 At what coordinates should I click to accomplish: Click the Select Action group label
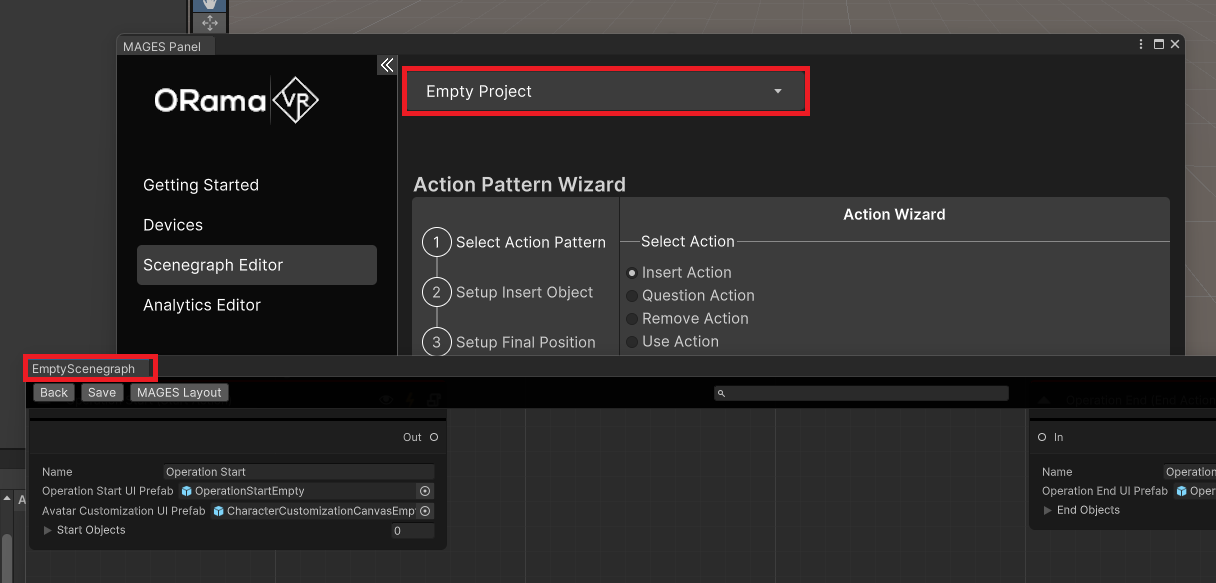pos(688,241)
